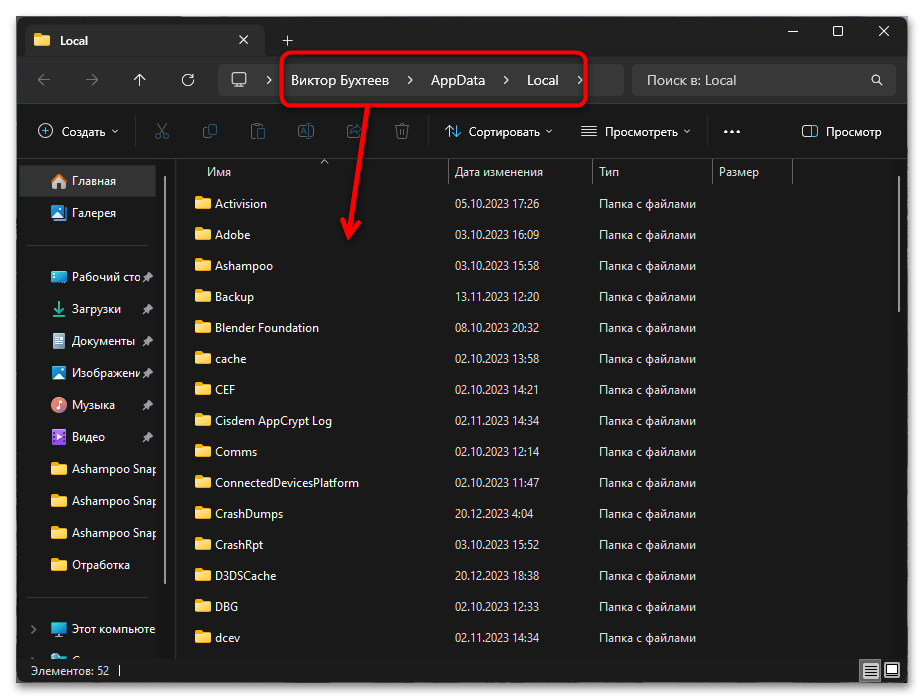924x699 pixels.
Task: Select the CrashDumps folder
Action: coord(239,514)
